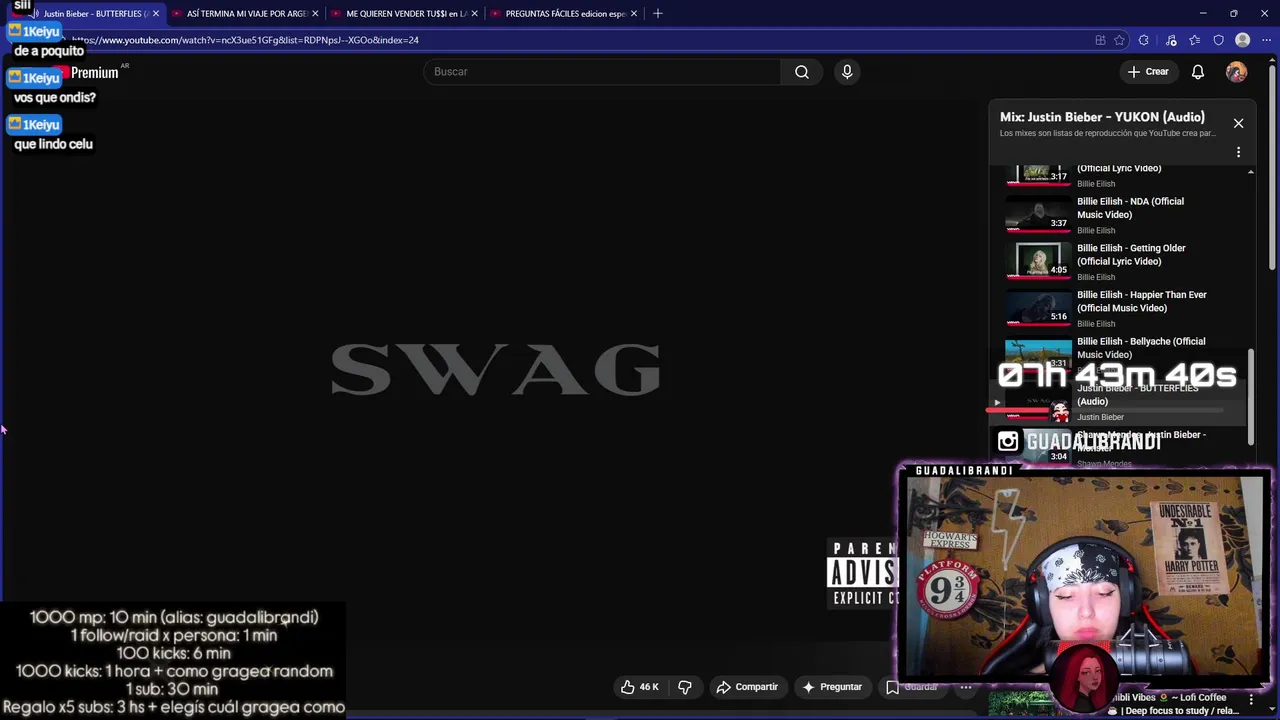Click the Mix playlist title text

[1102, 117]
